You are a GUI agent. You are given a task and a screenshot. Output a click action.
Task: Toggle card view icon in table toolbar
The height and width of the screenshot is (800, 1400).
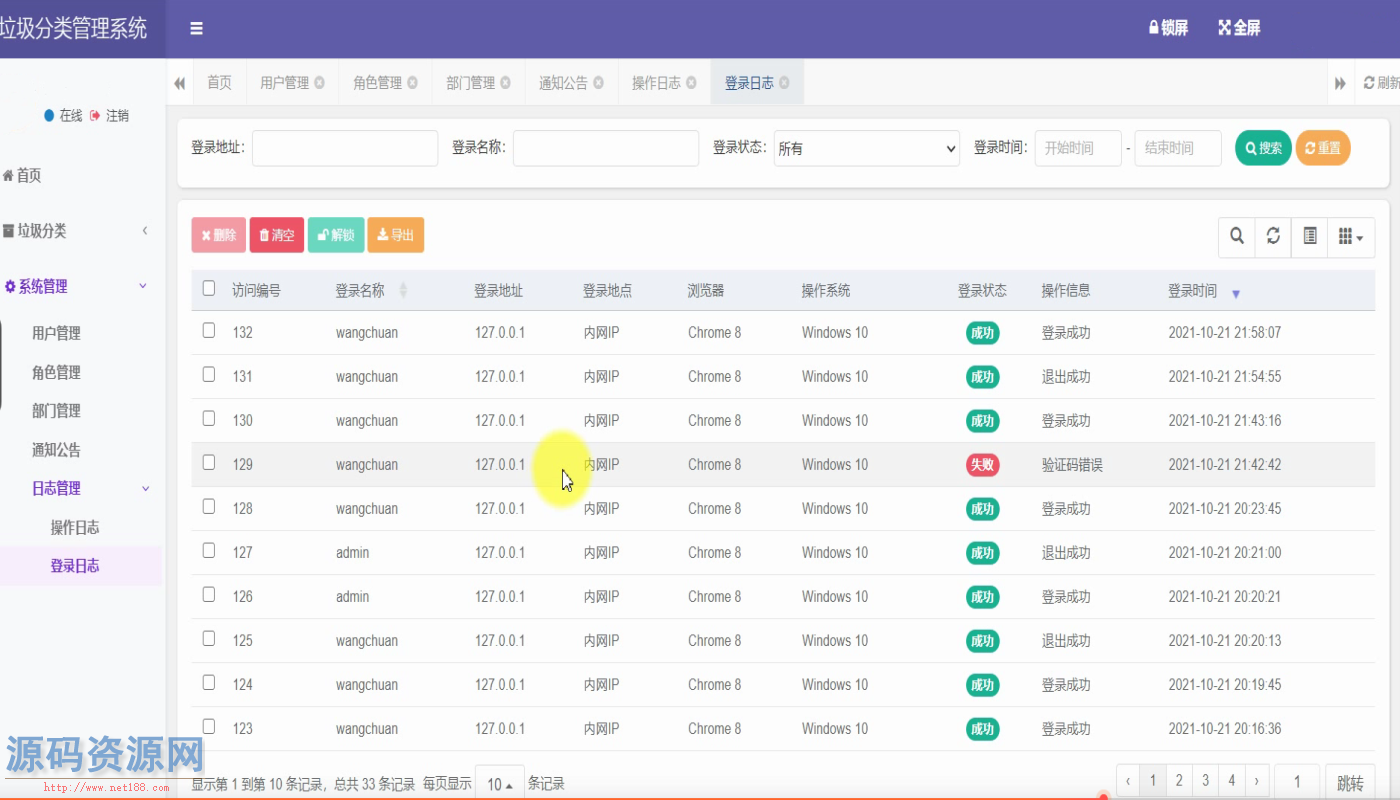(x=1309, y=236)
